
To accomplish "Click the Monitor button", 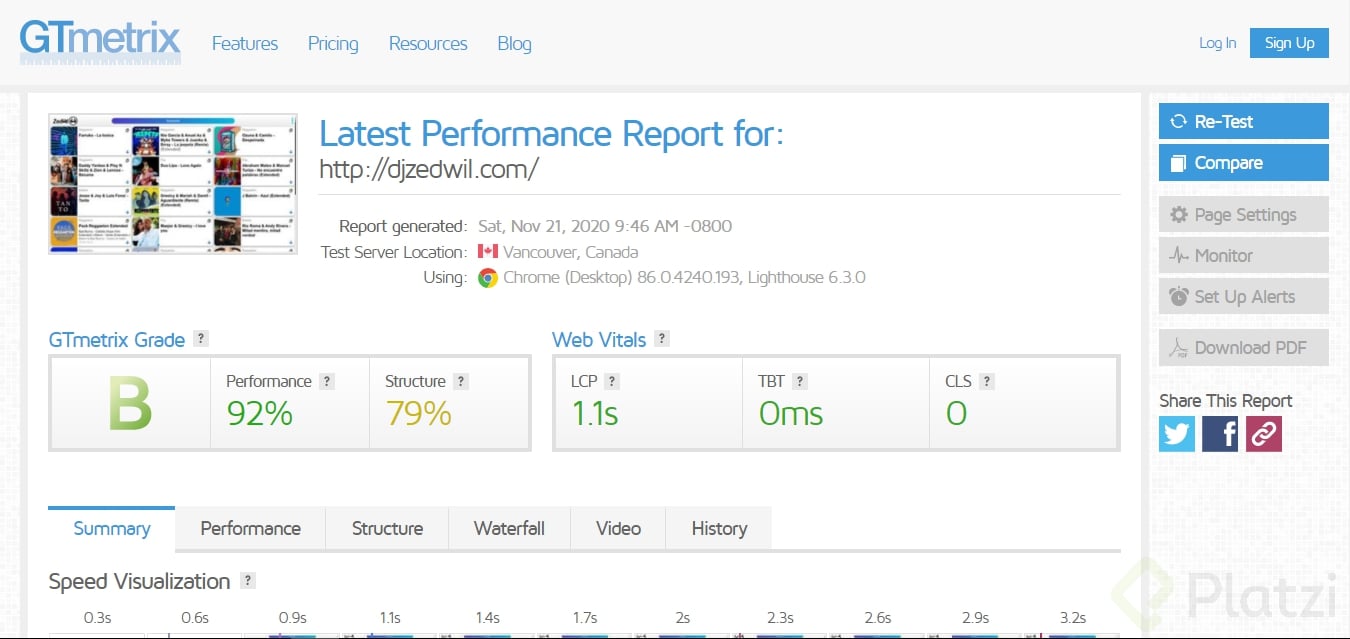I will point(1243,255).
